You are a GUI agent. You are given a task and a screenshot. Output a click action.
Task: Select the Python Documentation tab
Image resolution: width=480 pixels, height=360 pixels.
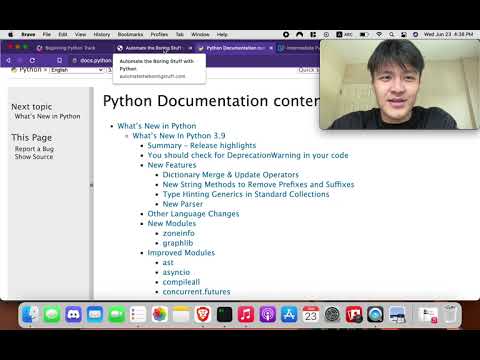(236, 48)
